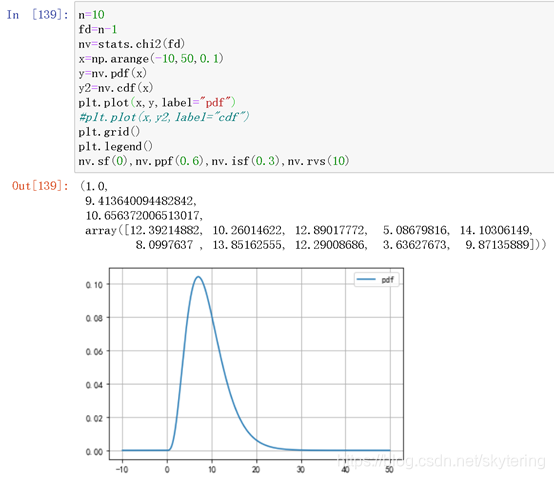This screenshot has height=479, width=554.
Task: Click the plt.plot(x,y,label="pdf") line
Action: 157,102
